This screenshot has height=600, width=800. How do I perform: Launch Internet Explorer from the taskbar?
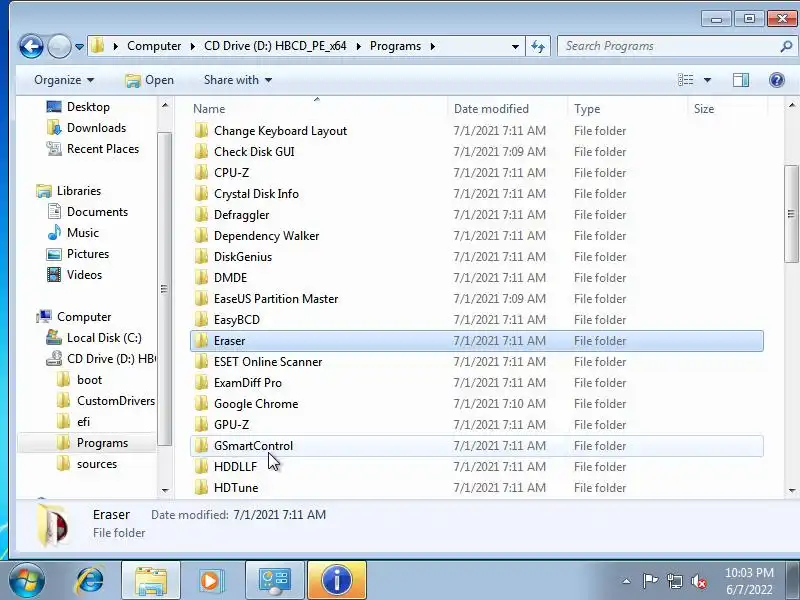(x=90, y=581)
